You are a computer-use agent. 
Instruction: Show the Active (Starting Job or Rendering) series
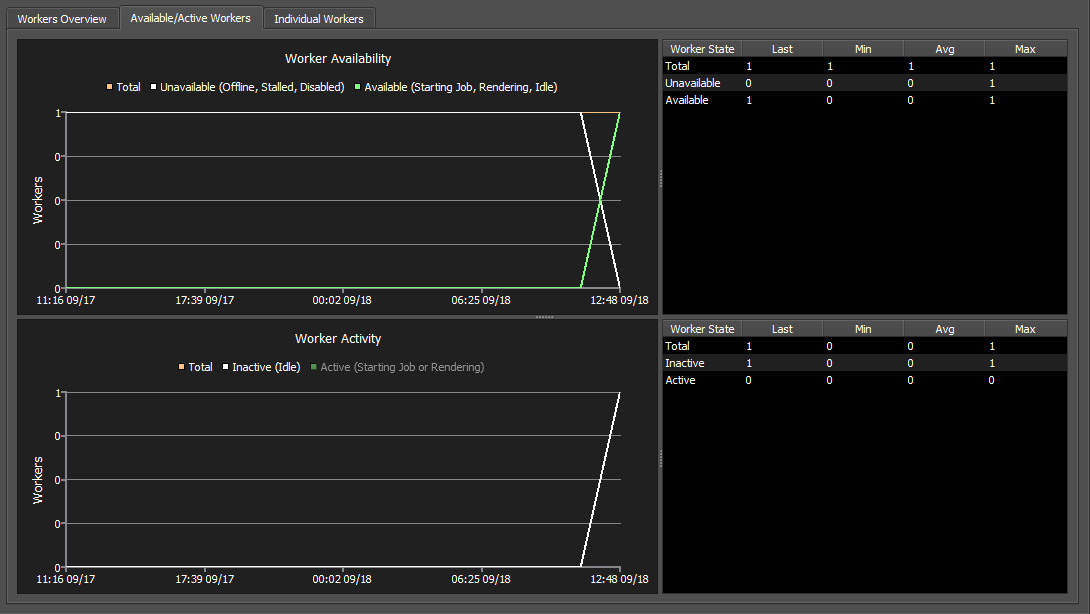click(401, 367)
